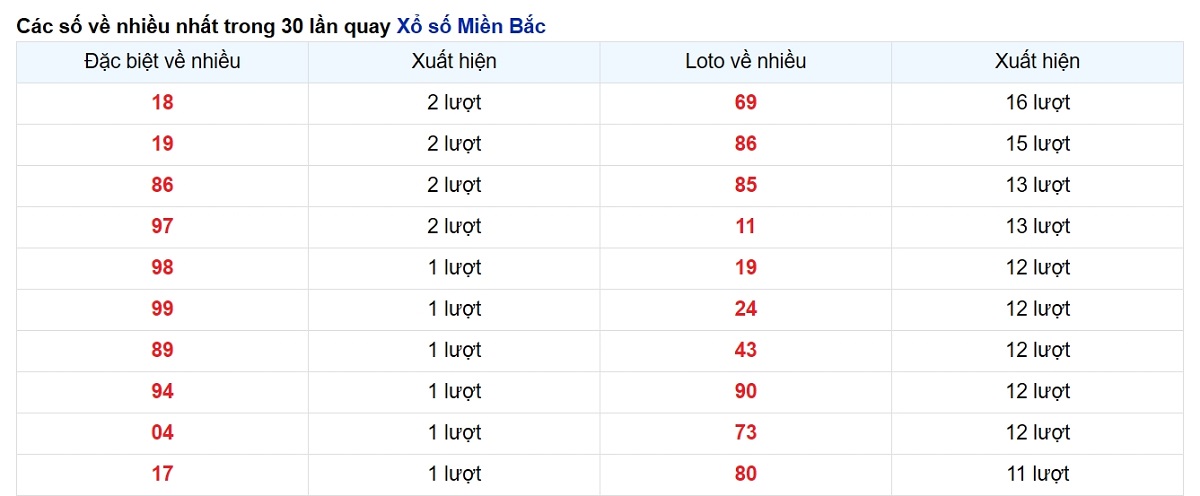Open the Xổ số Miền Bắc link
Viewport: 1200px width, 496px height.
pos(471,26)
